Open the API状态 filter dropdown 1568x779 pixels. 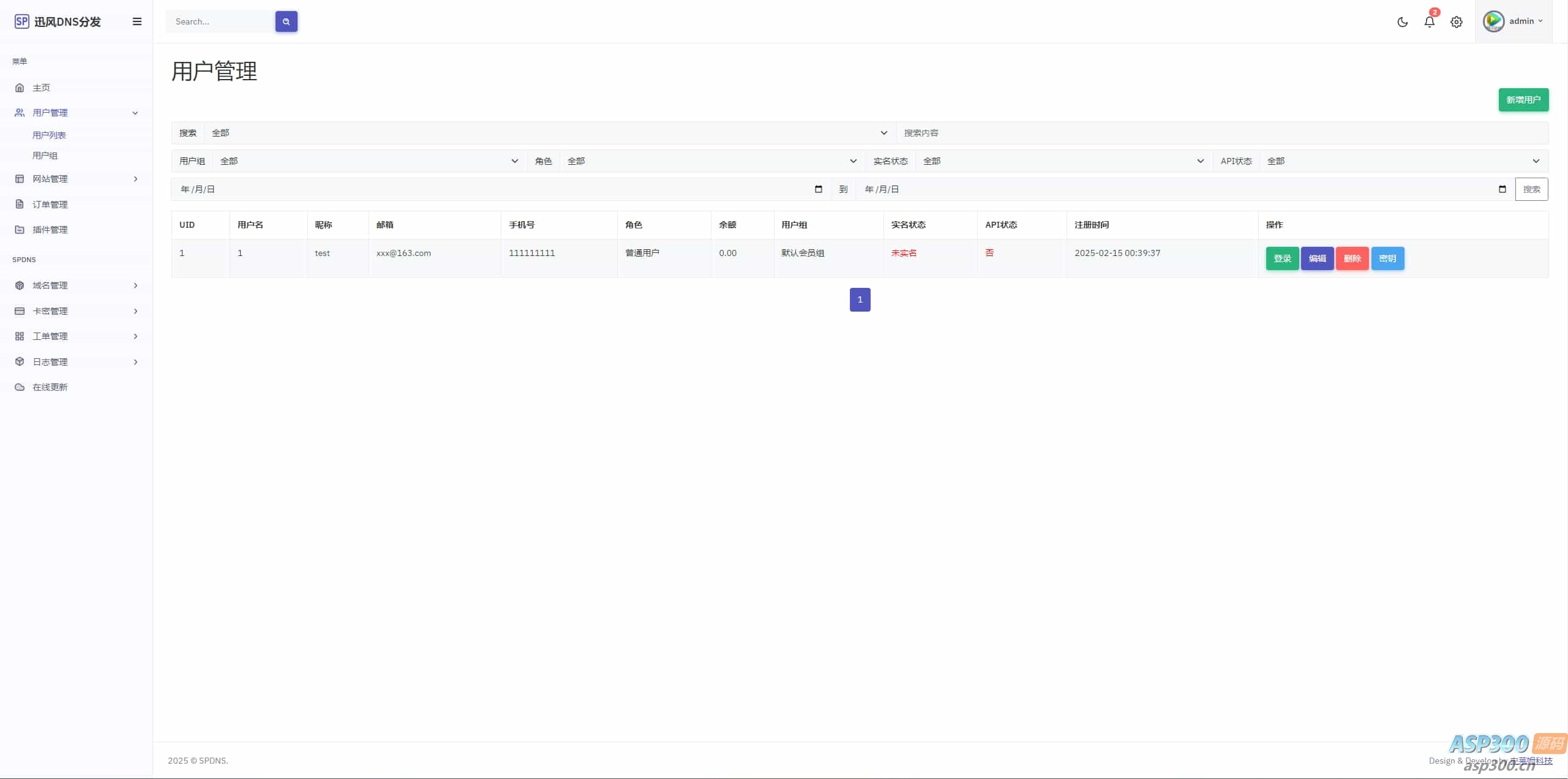[1403, 161]
